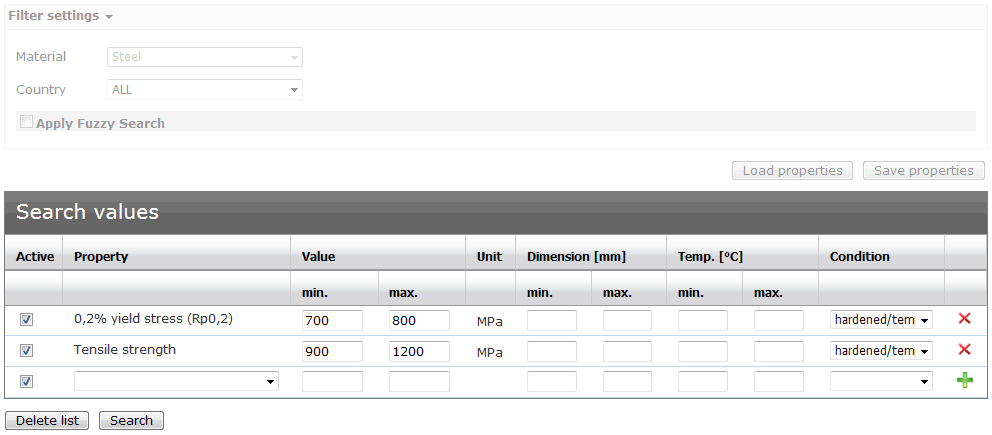The image size is (992, 435).
Task: Click the Delete list button
Action: click(47, 421)
